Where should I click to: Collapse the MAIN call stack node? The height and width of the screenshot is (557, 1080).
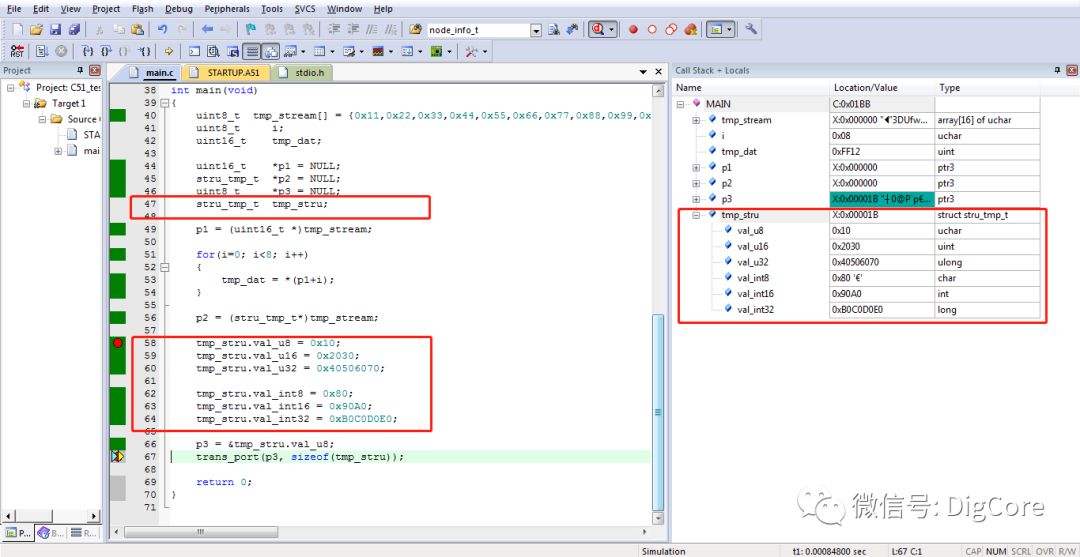pyautogui.click(x=681, y=104)
